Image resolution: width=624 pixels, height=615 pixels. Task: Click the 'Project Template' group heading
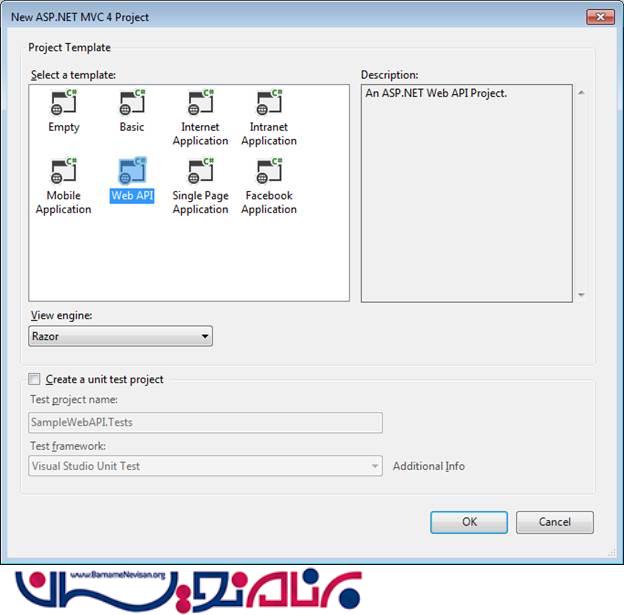coord(69,47)
